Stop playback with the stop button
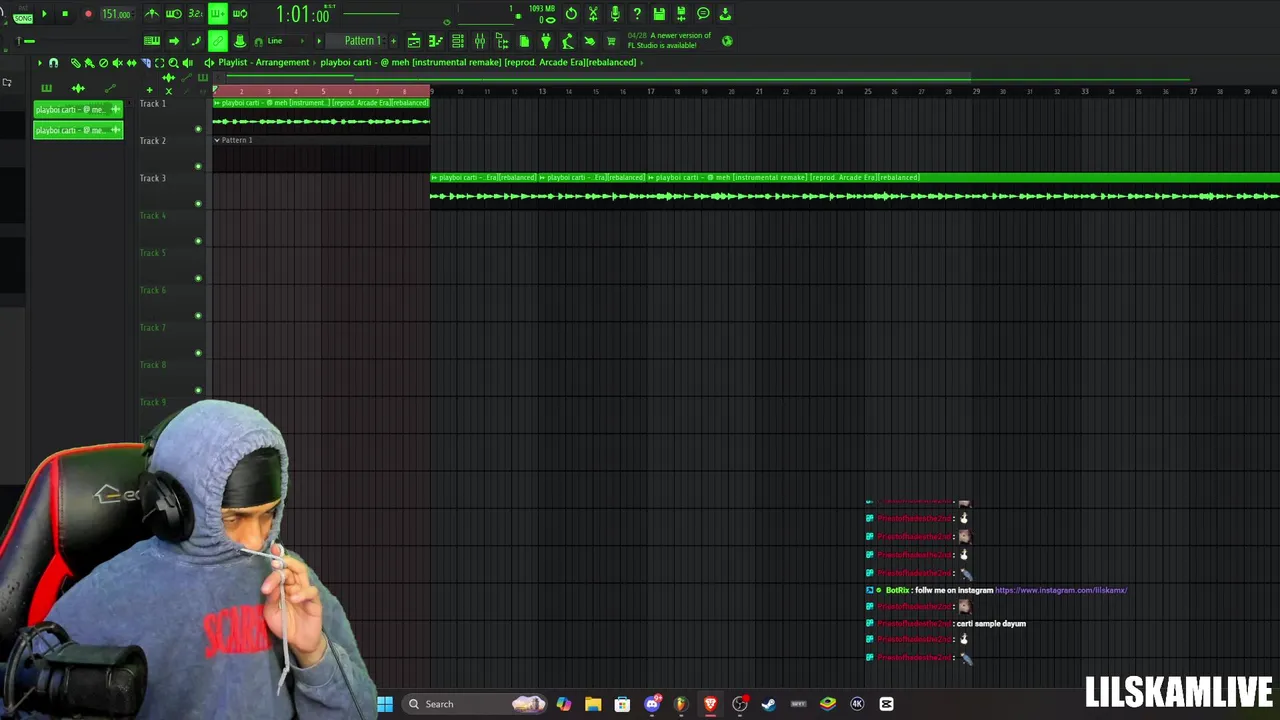Image resolution: width=1280 pixels, height=720 pixels. click(65, 14)
